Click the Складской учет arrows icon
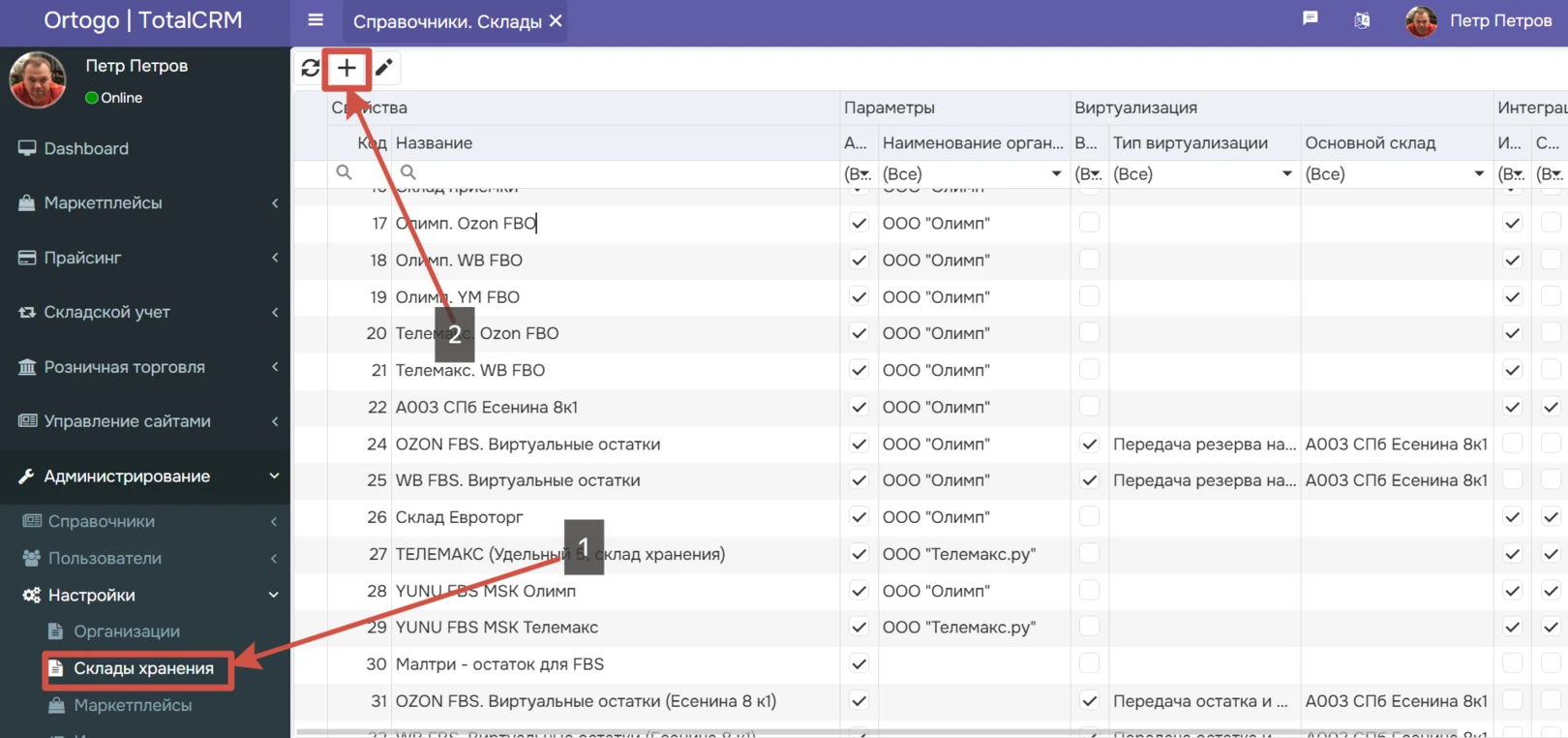 pyautogui.click(x=27, y=312)
